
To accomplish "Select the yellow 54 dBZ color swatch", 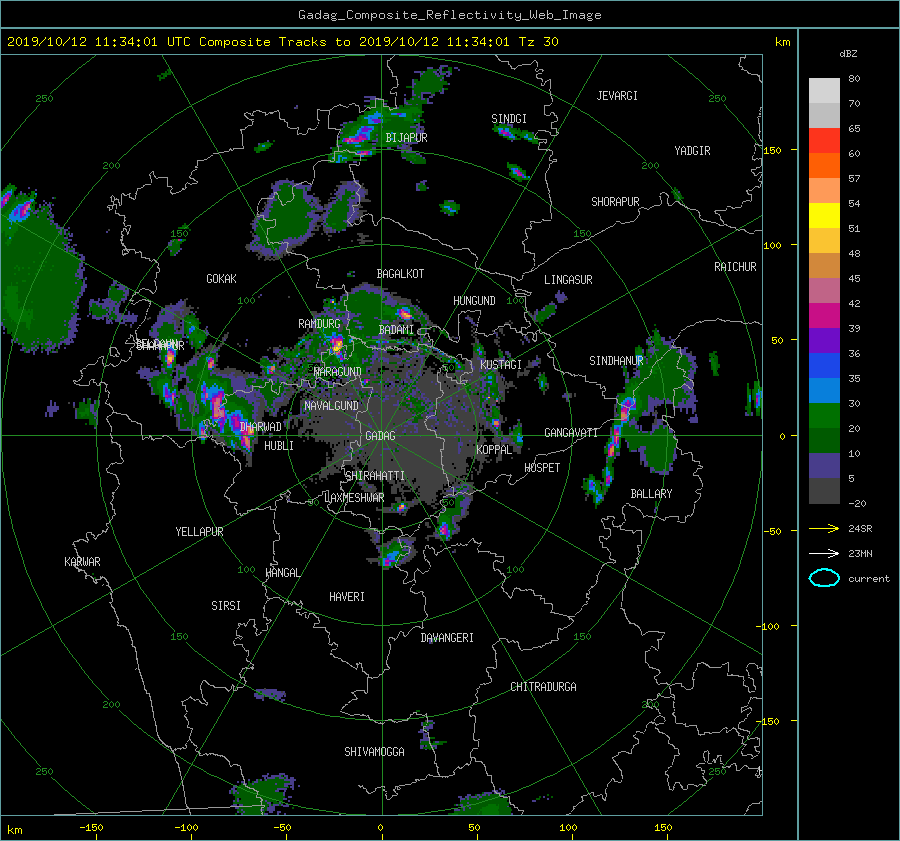I will [824, 215].
